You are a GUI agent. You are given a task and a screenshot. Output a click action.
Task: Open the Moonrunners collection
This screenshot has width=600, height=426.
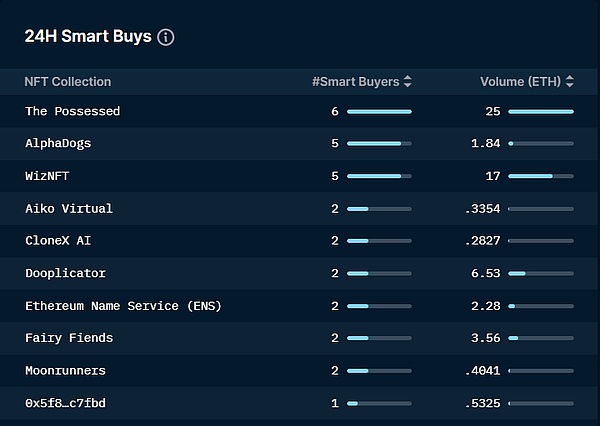tap(65, 371)
